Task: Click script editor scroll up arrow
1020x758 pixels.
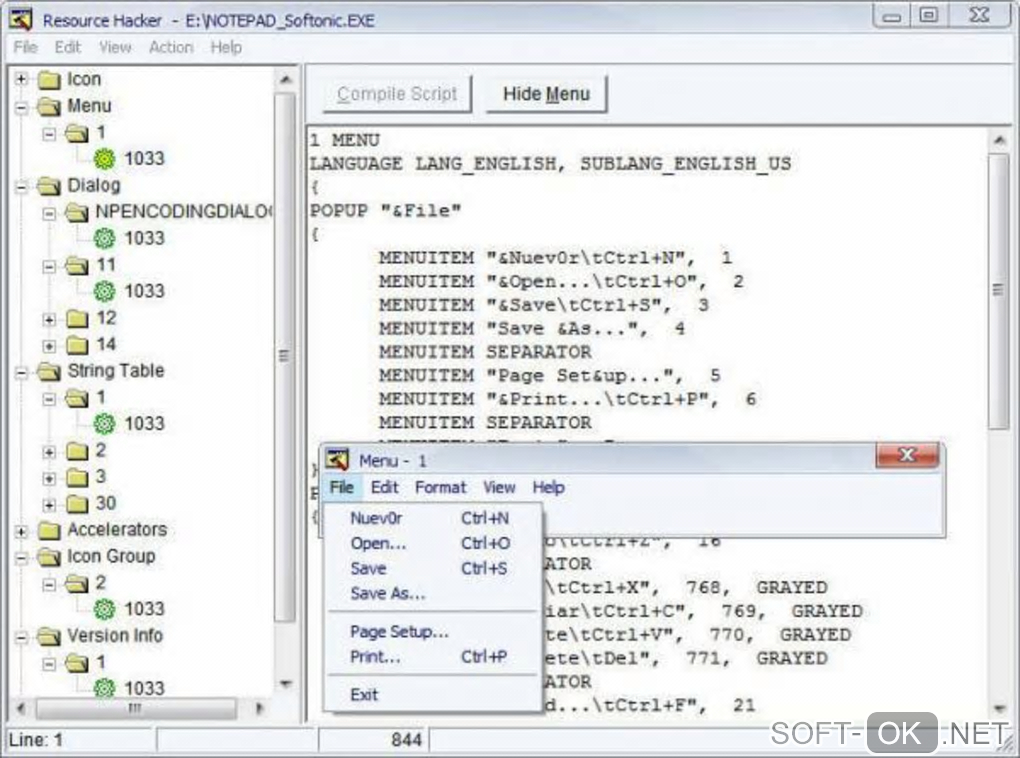Action: pyautogui.click(x=999, y=141)
